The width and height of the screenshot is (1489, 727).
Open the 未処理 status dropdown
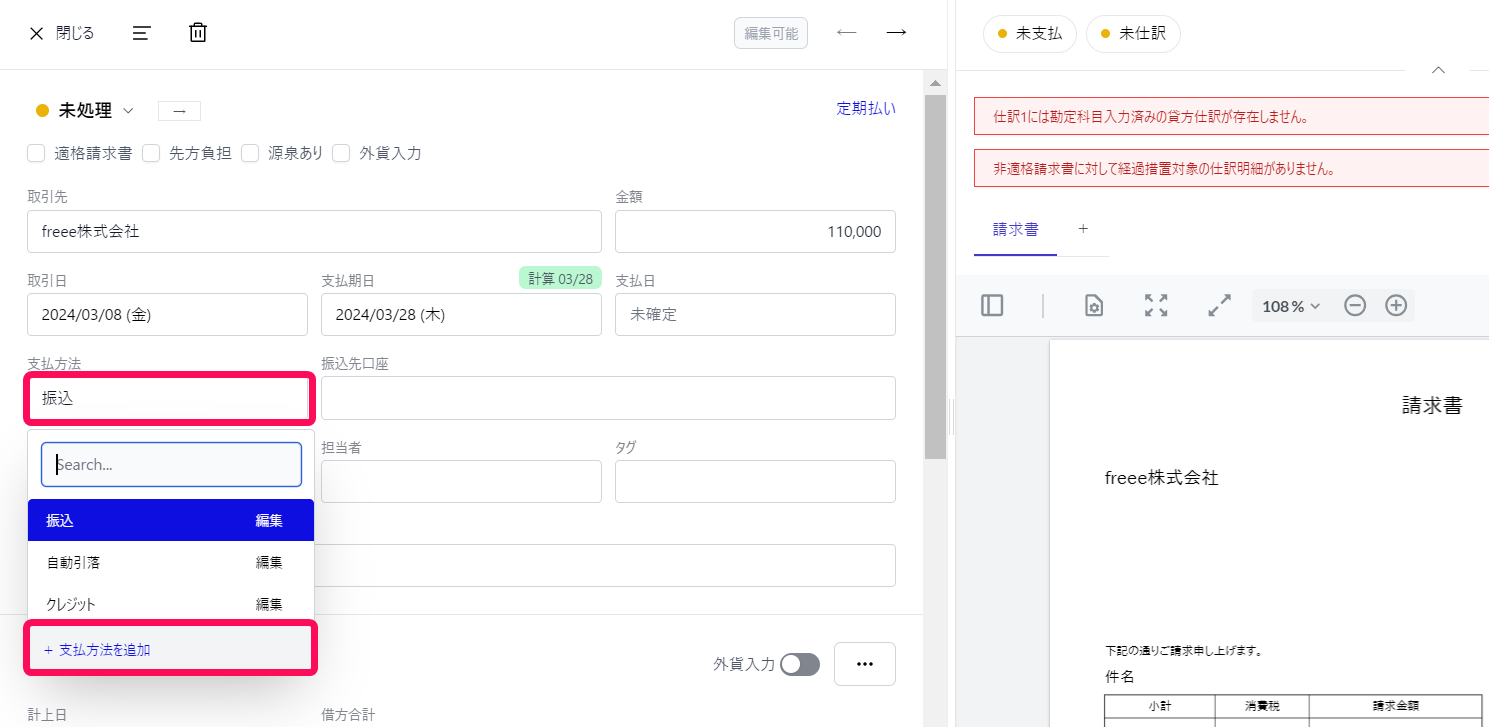coord(85,111)
